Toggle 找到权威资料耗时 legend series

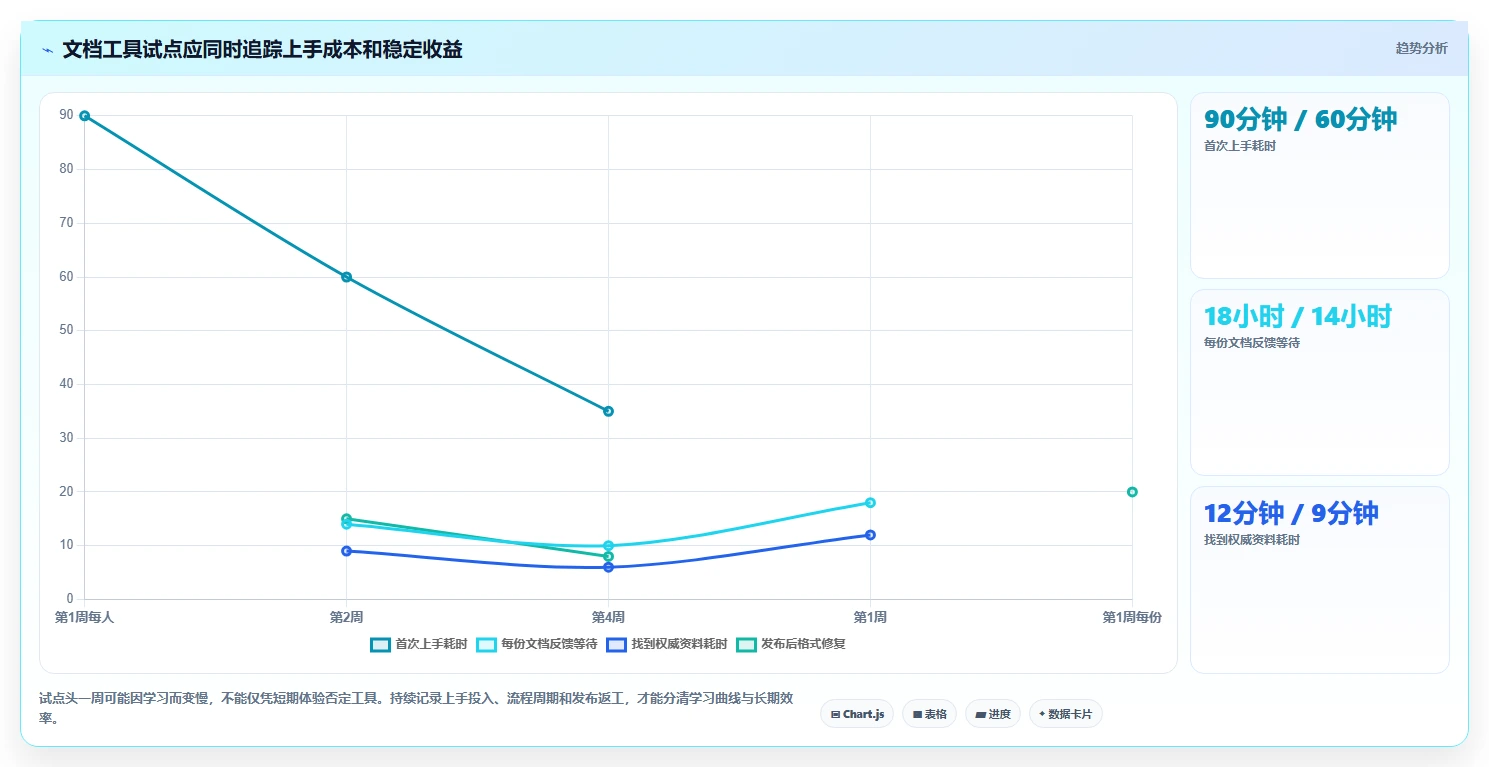pyautogui.click(x=666, y=644)
